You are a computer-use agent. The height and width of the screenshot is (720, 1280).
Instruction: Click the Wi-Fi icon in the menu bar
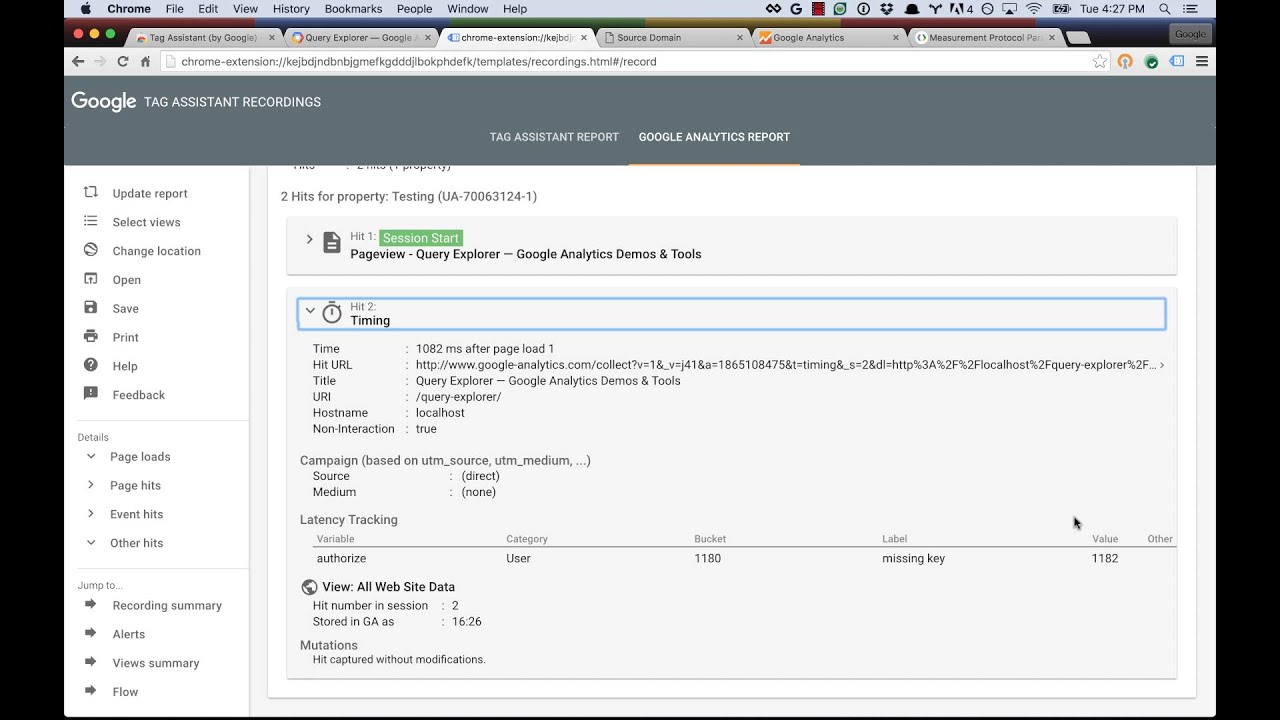coord(1034,9)
